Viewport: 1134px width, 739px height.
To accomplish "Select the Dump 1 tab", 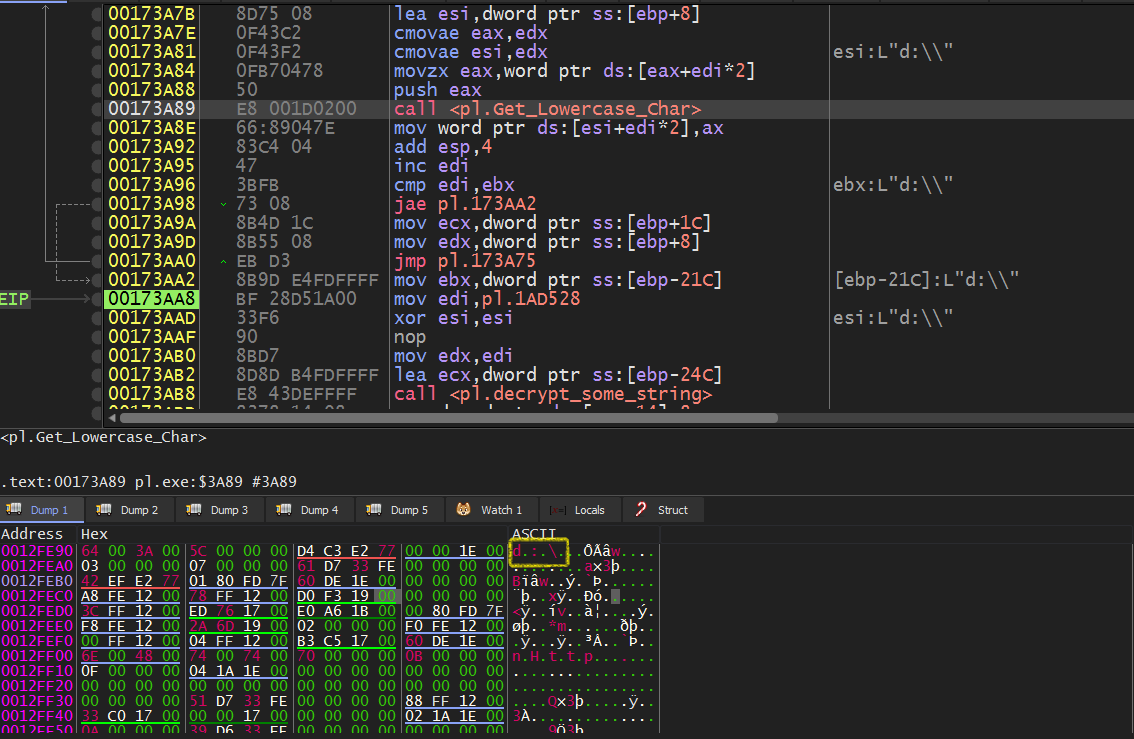I will pos(42,510).
